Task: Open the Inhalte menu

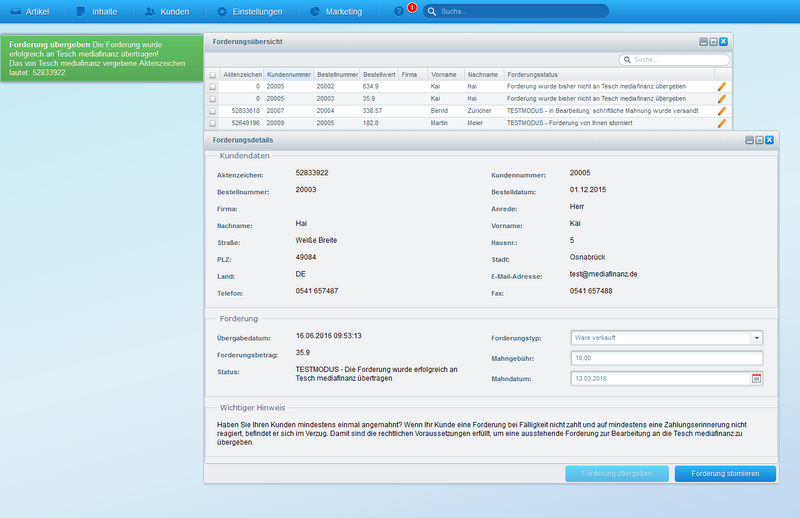Action: (x=97, y=11)
